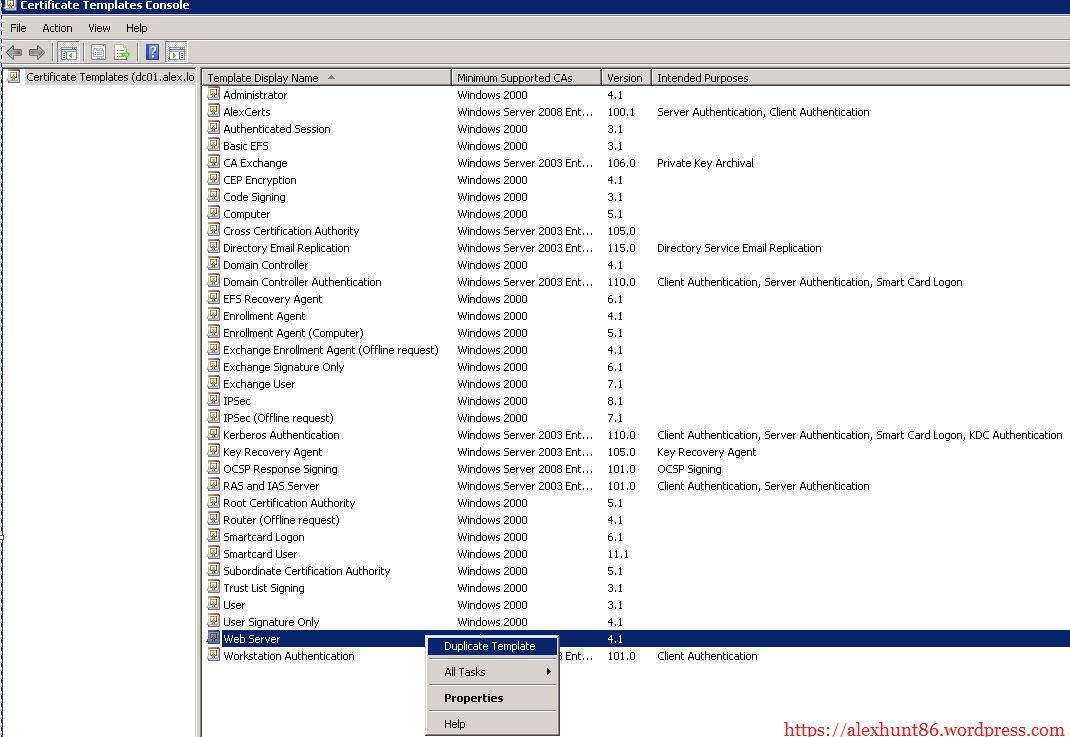
Task: Choose Duplicate Template from context menu
Action: coord(490,646)
